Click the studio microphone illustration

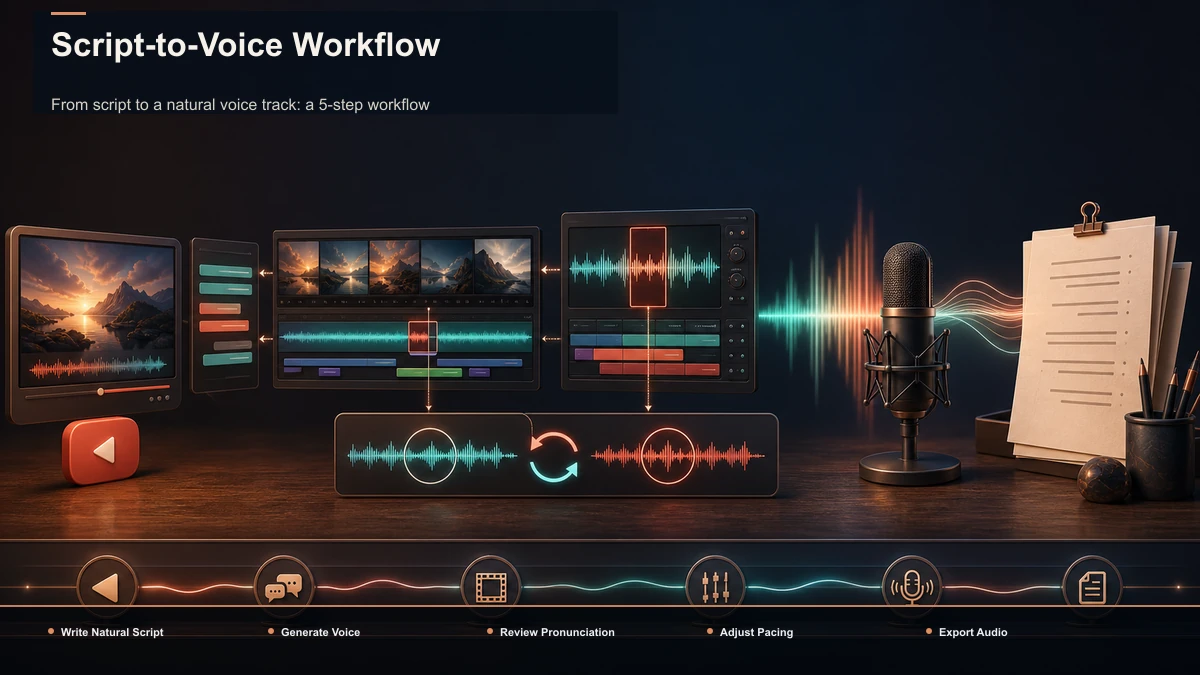click(x=908, y=365)
